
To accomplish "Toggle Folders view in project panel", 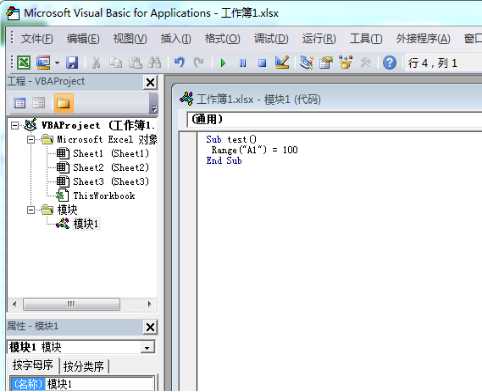I will (x=64, y=103).
